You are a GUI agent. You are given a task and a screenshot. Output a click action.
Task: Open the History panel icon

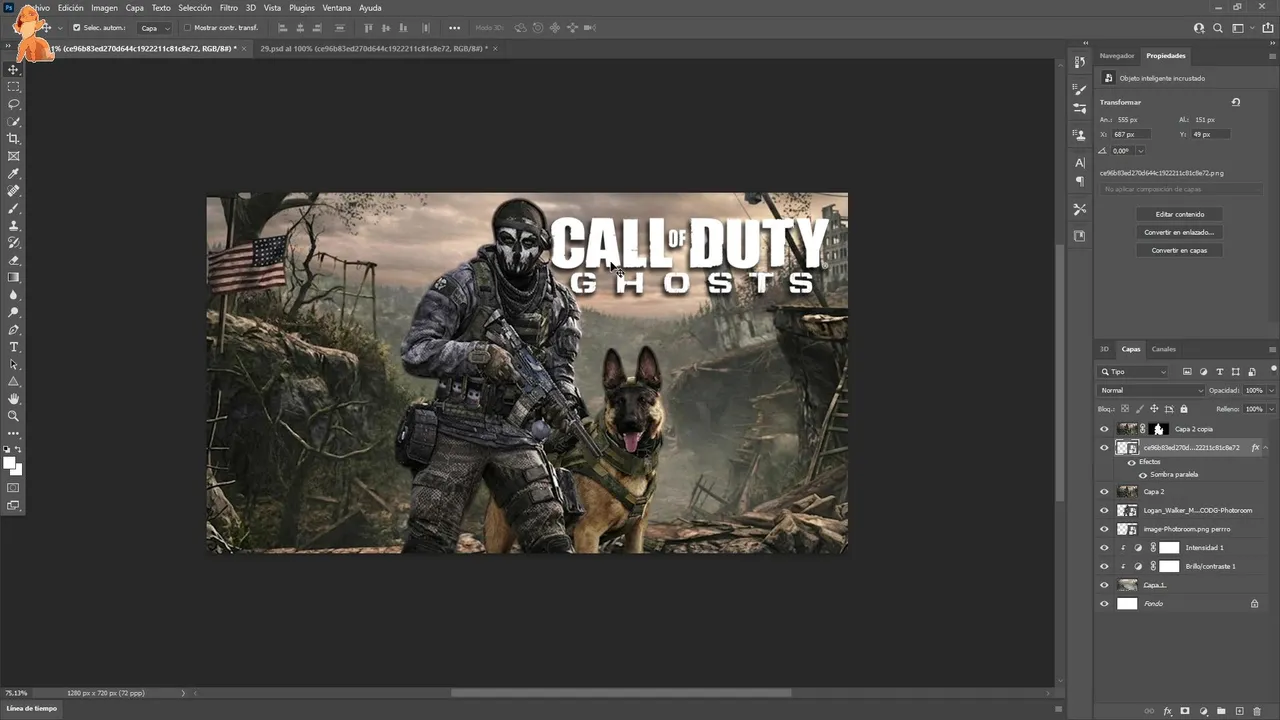[1080, 62]
